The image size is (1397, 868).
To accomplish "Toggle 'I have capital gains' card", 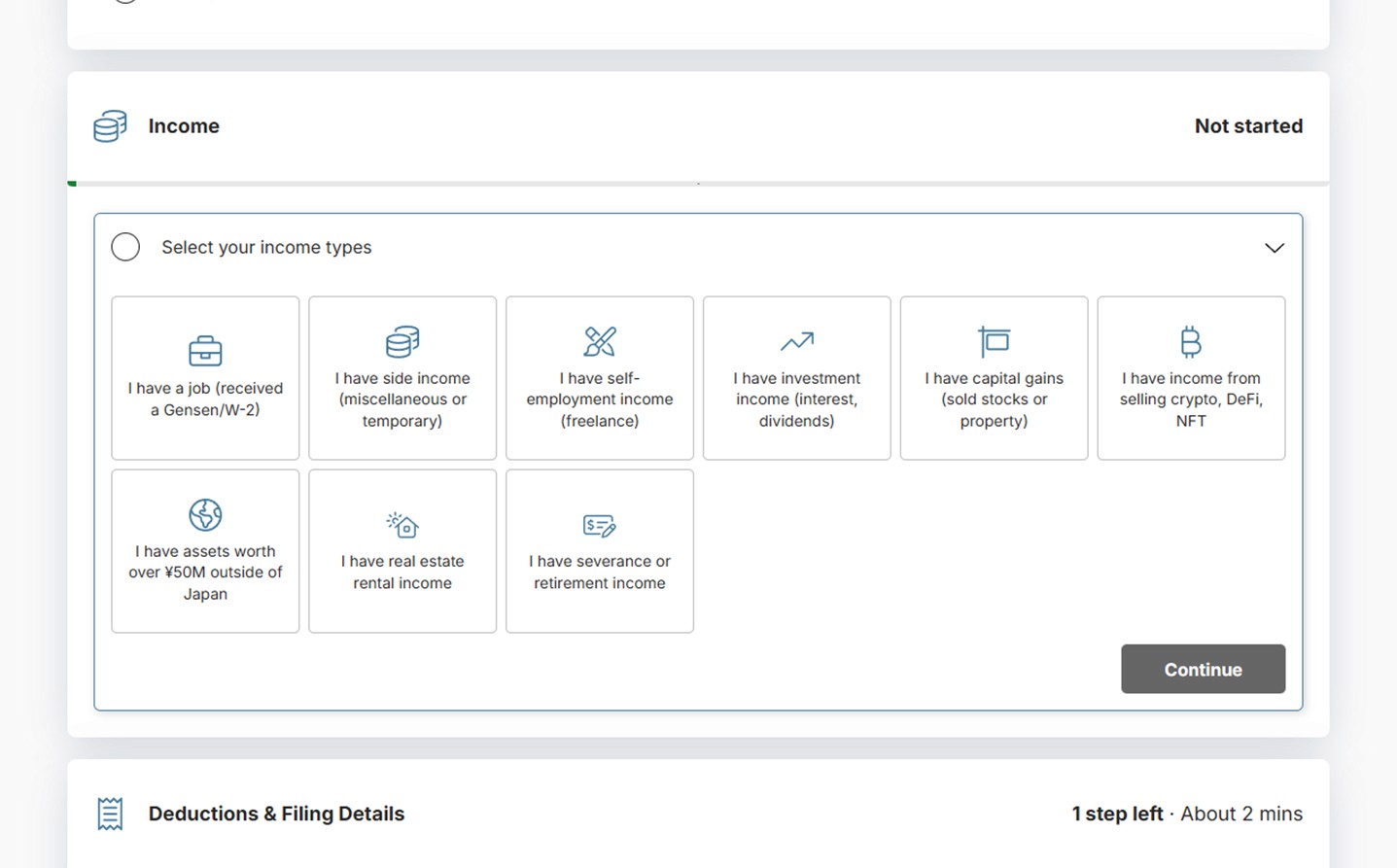I will click(x=994, y=378).
